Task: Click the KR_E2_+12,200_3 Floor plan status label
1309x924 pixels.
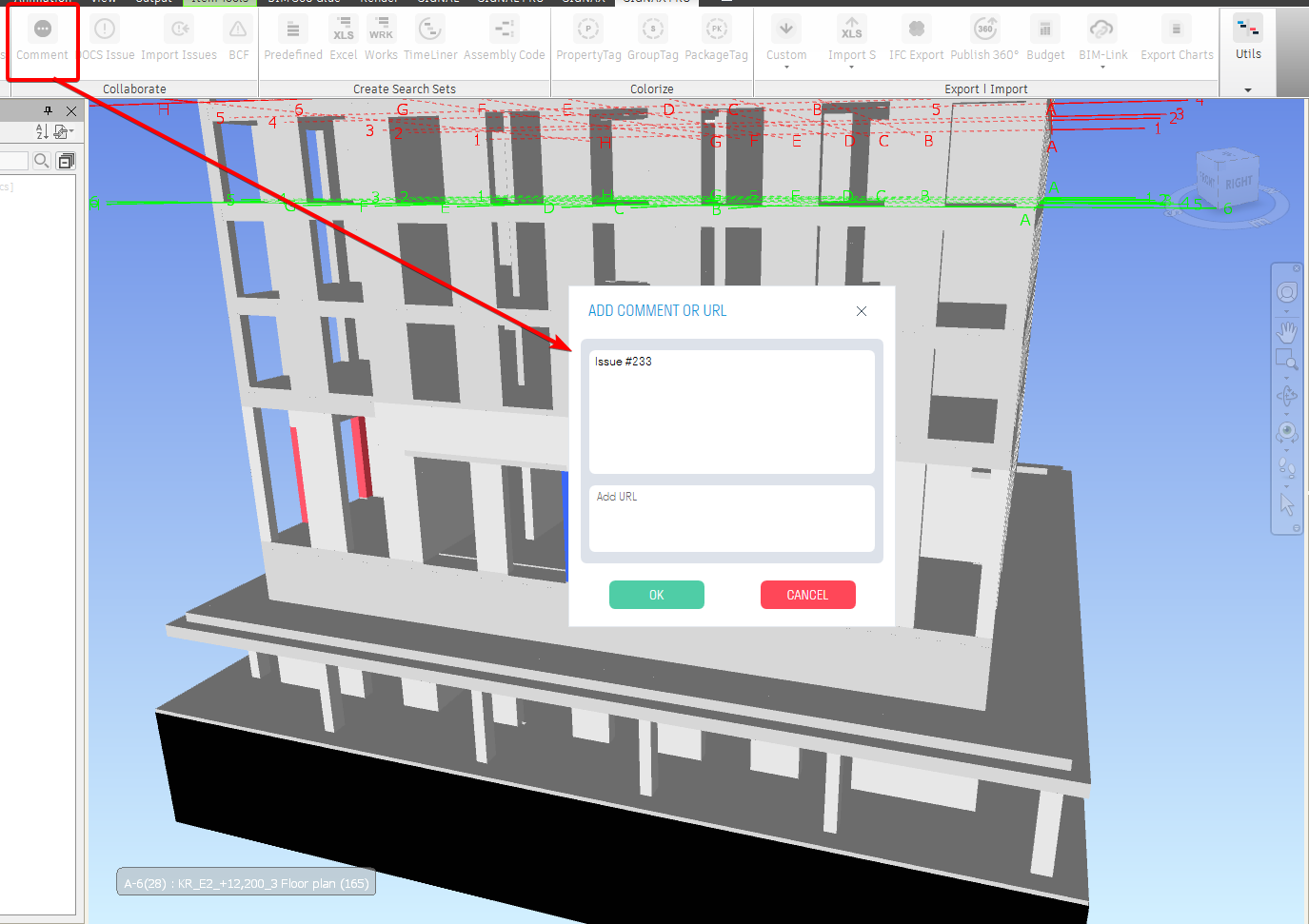Action: [247, 883]
